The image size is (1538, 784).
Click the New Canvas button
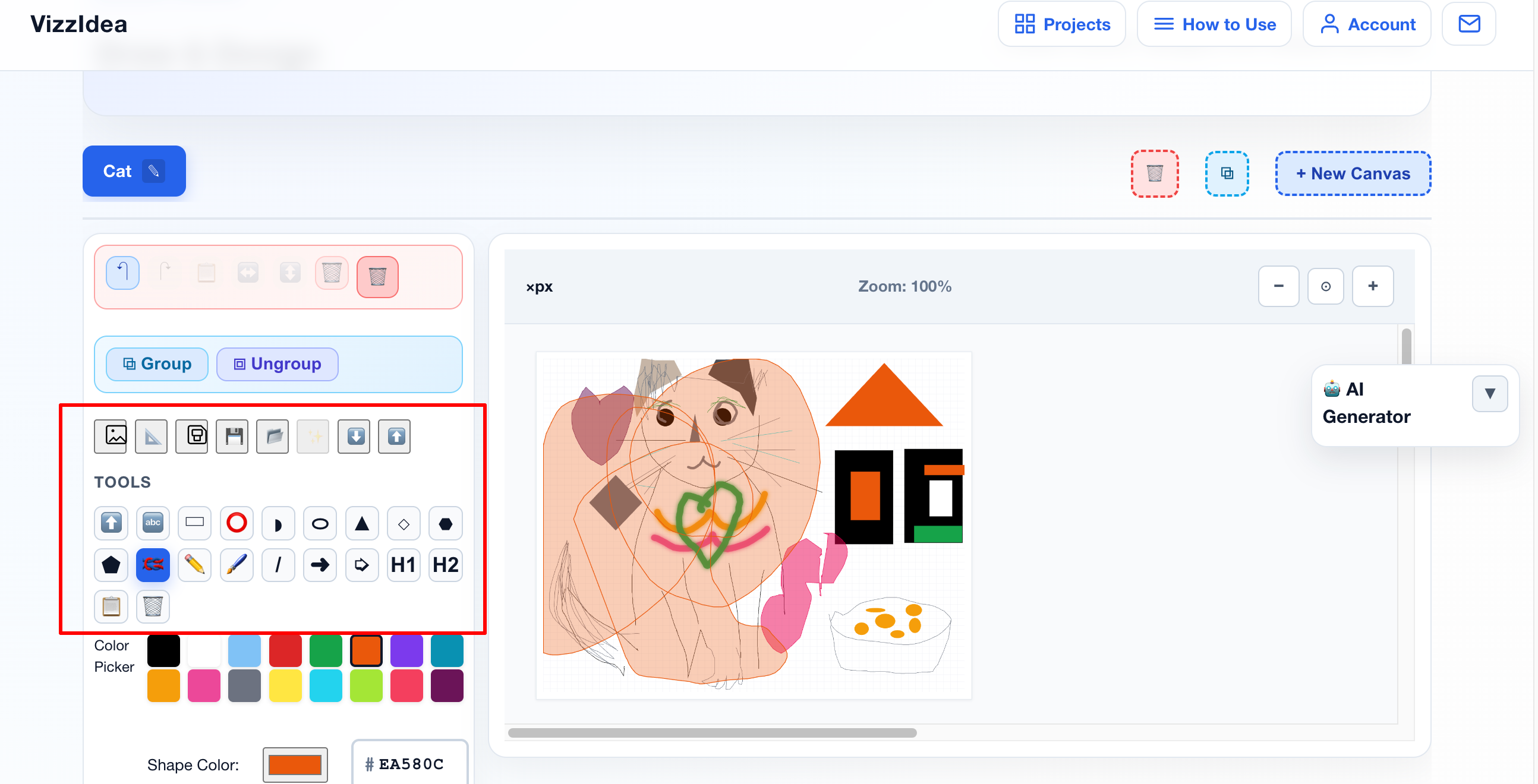1353,173
